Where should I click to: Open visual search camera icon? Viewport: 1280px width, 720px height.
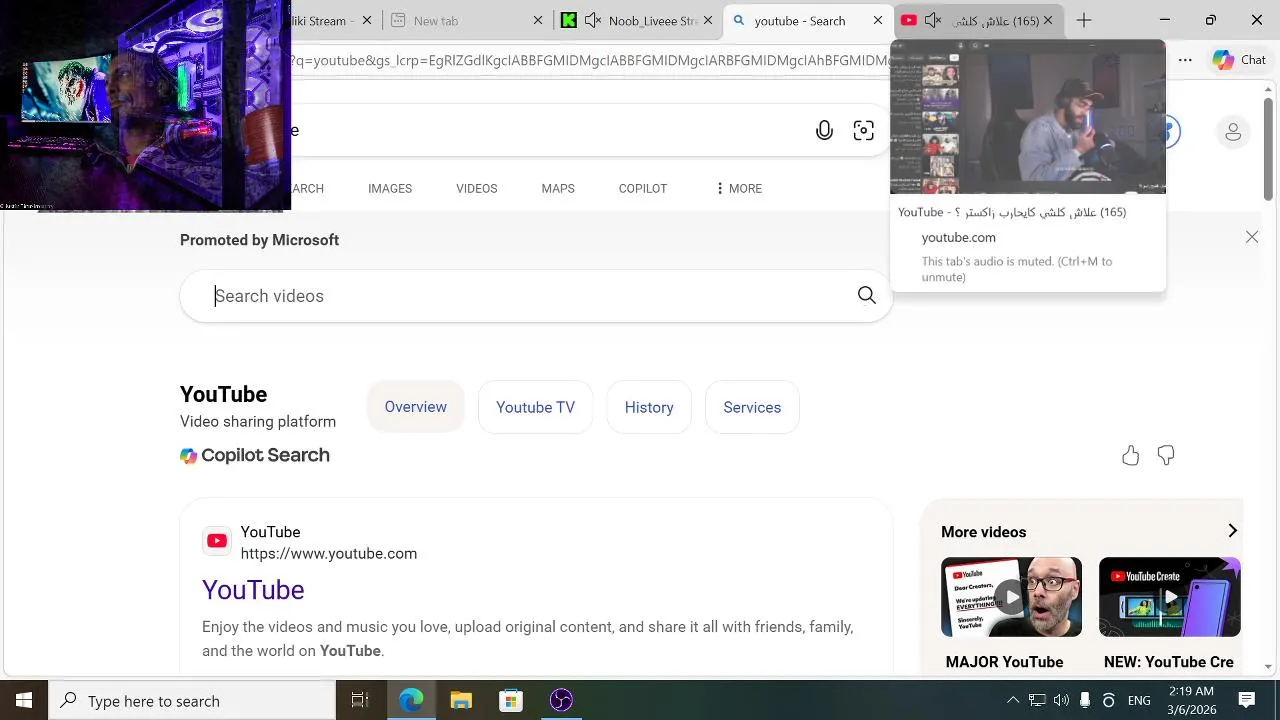864,130
